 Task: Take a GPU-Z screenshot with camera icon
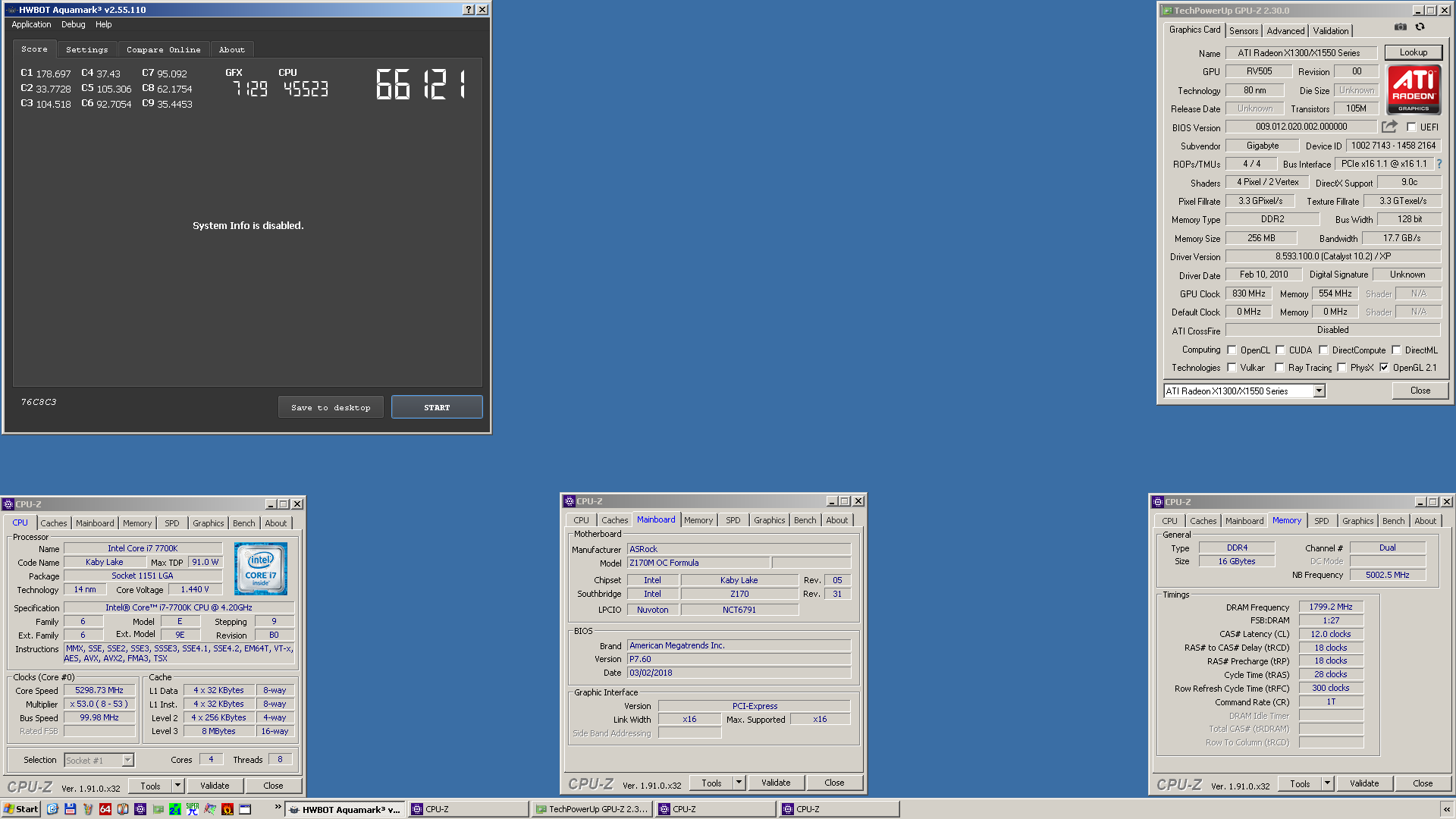tap(1400, 27)
